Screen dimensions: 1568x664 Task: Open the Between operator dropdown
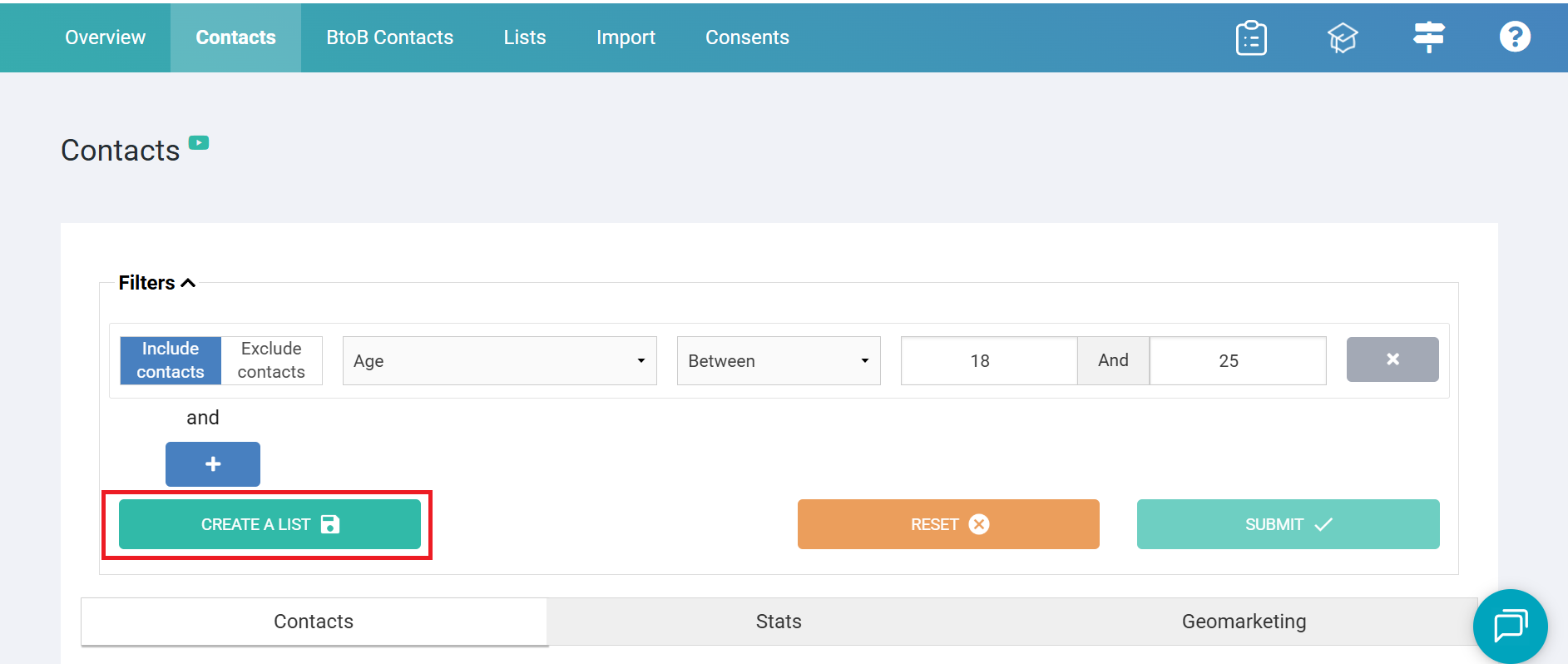pos(778,361)
